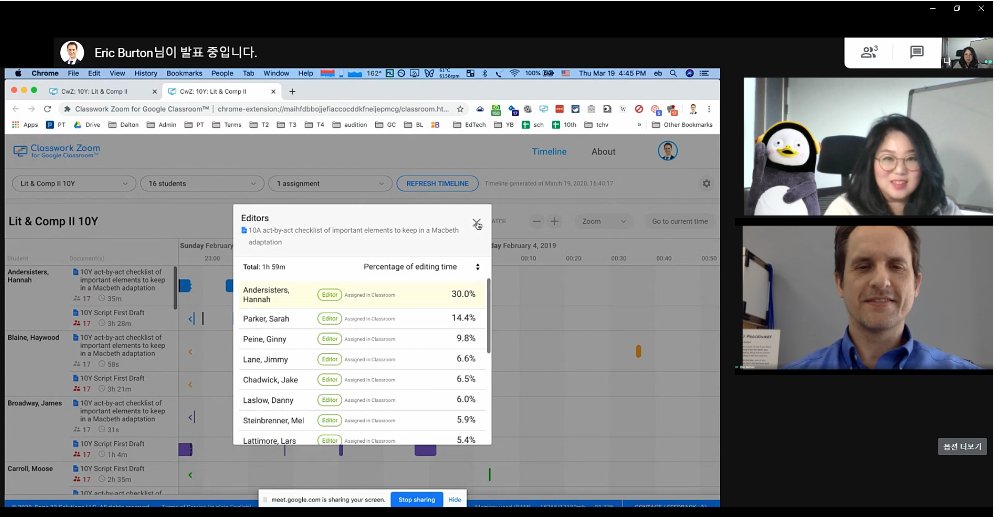Screen dimensions: 996x517
Task: Open the File menu
Action: [x=74, y=73]
